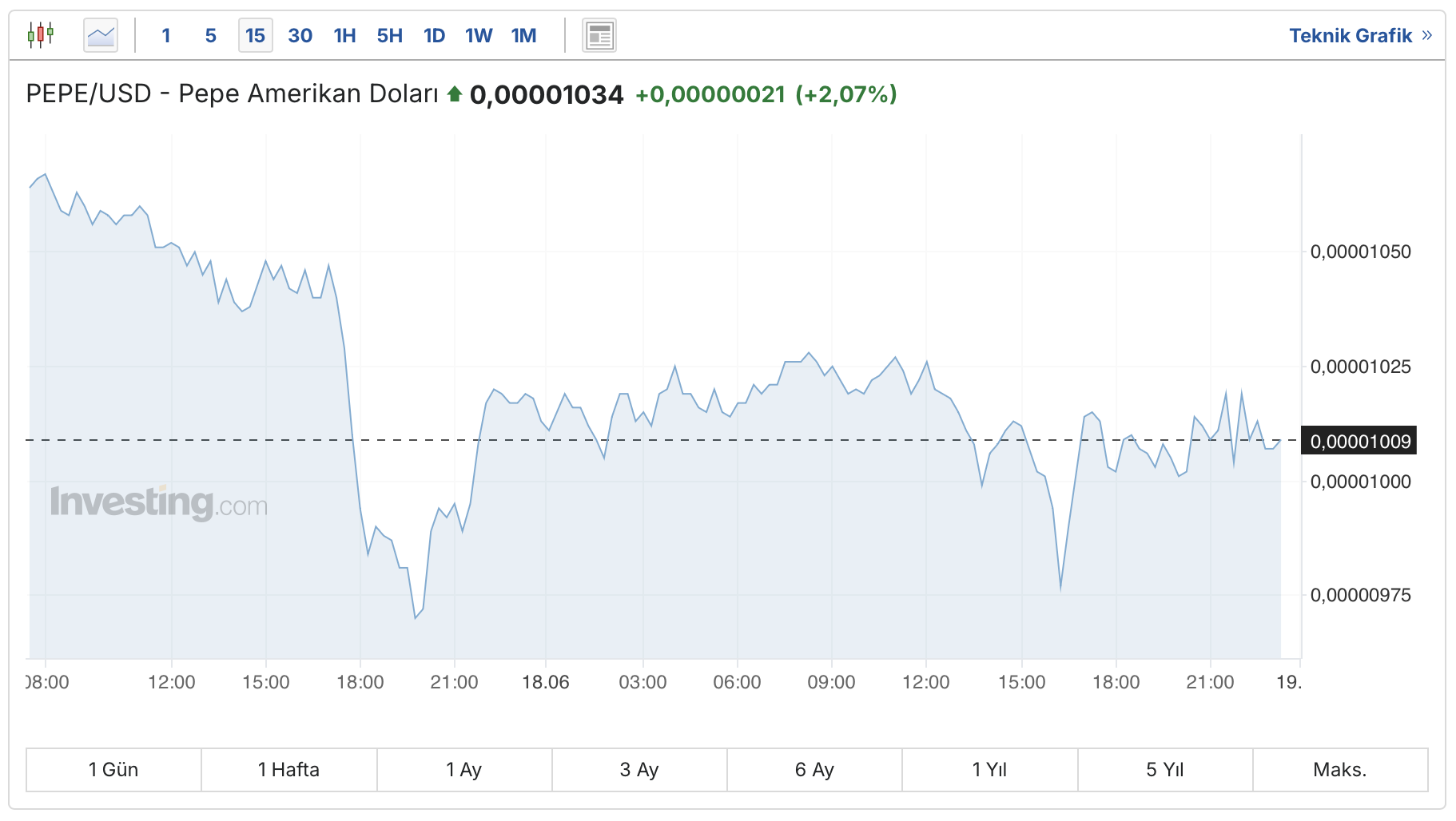Select the 1W interval

[x=479, y=35]
